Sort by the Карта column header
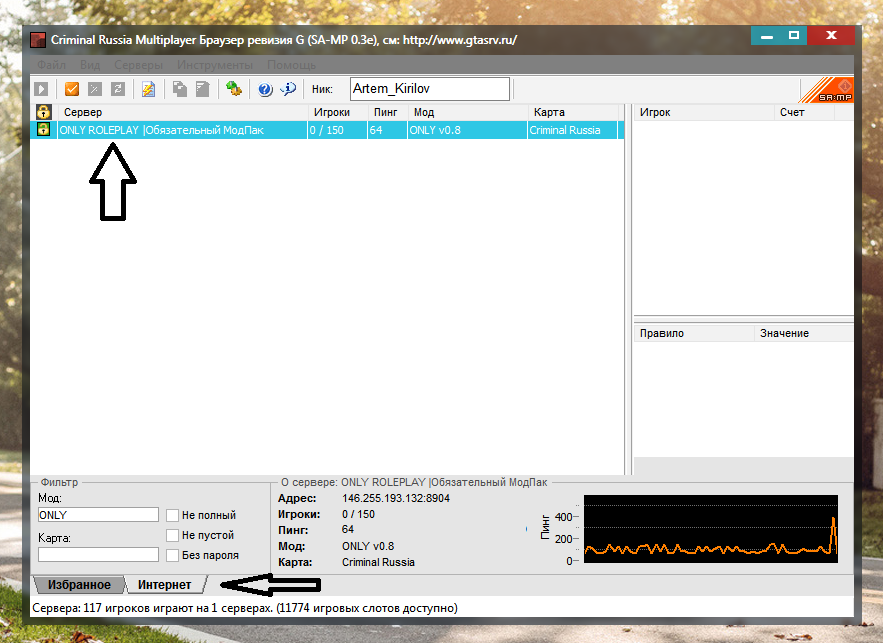Image resolution: width=883 pixels, height=643 pixels. (573, 112)
